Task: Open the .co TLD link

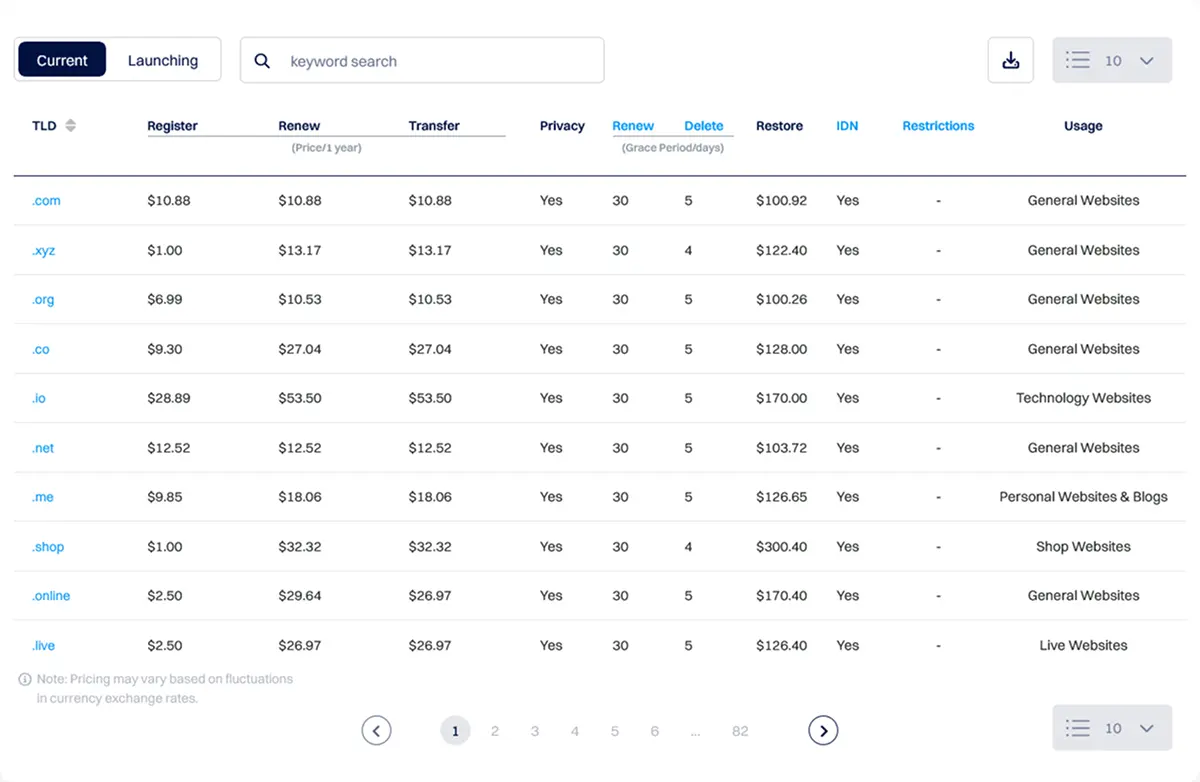Action: 41,349
